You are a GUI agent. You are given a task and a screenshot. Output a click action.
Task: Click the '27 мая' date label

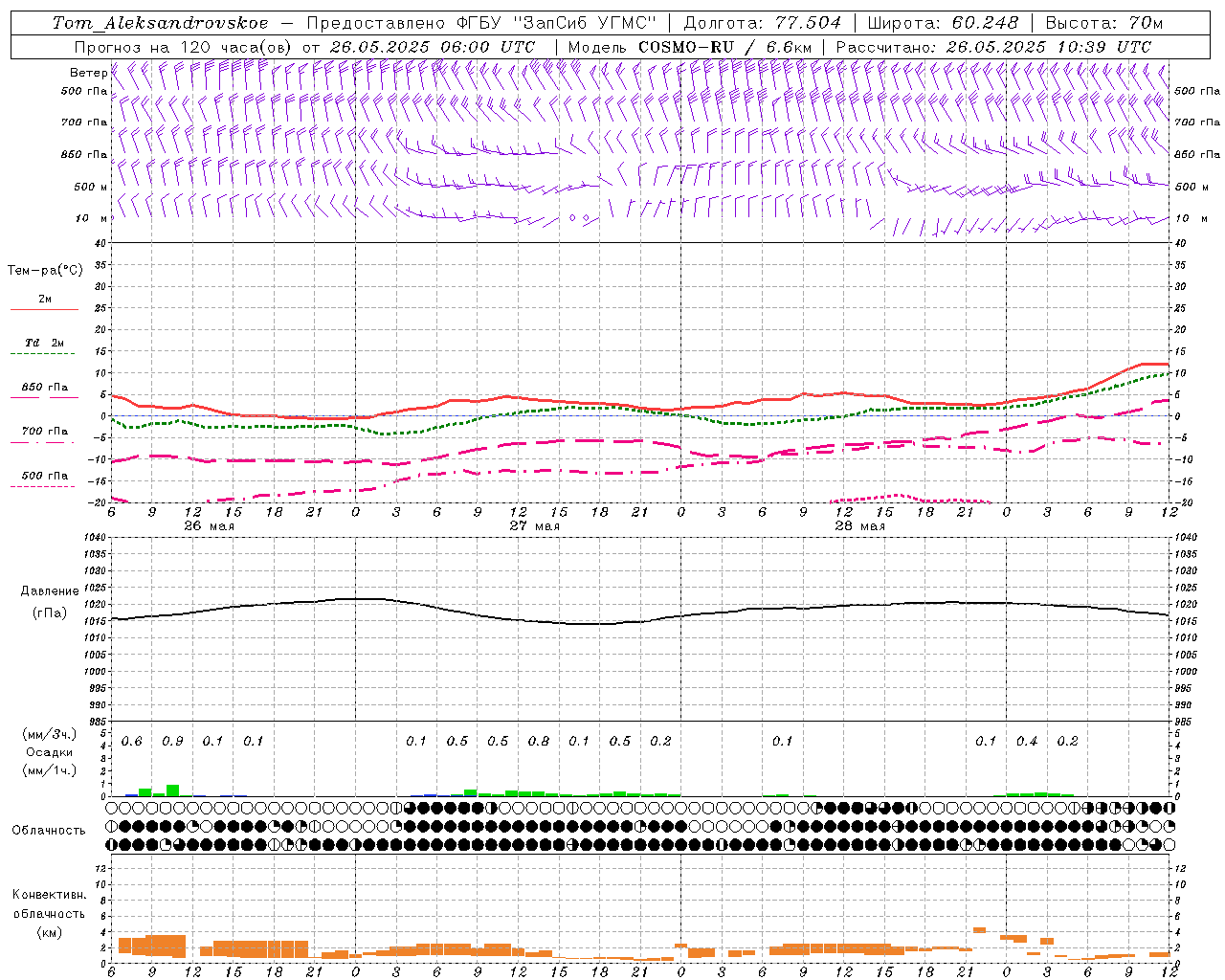(x=534, y=526)
